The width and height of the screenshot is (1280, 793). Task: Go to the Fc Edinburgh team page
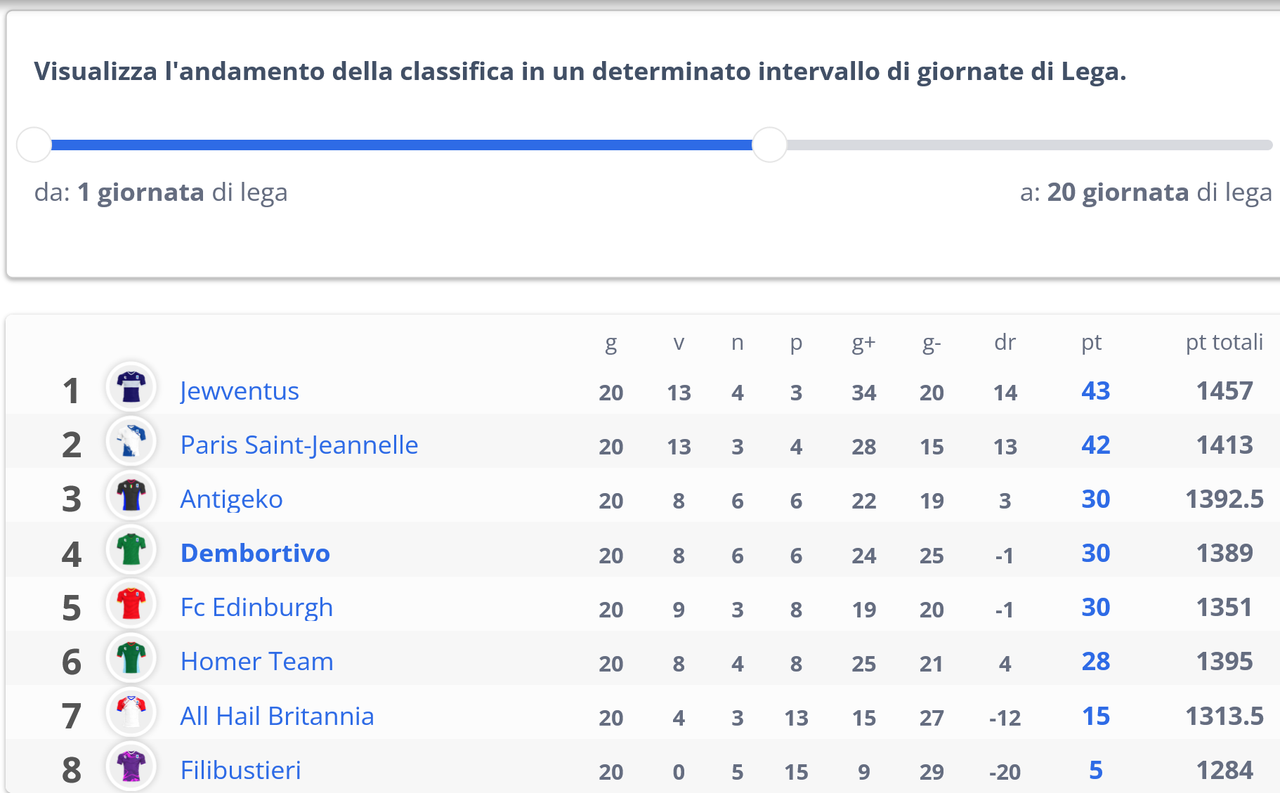click(256, 607)
